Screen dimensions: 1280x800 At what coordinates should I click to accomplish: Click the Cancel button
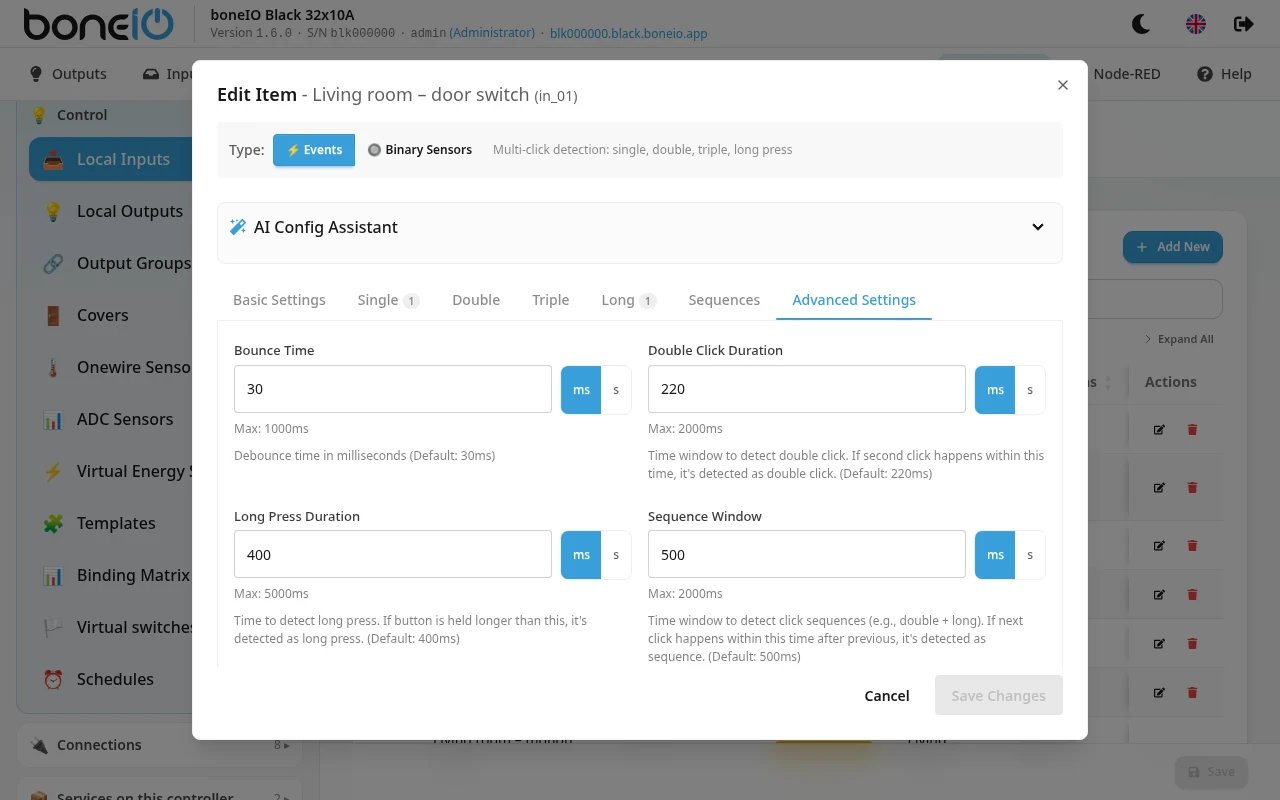pyautogui.click(x=887, y=696)
